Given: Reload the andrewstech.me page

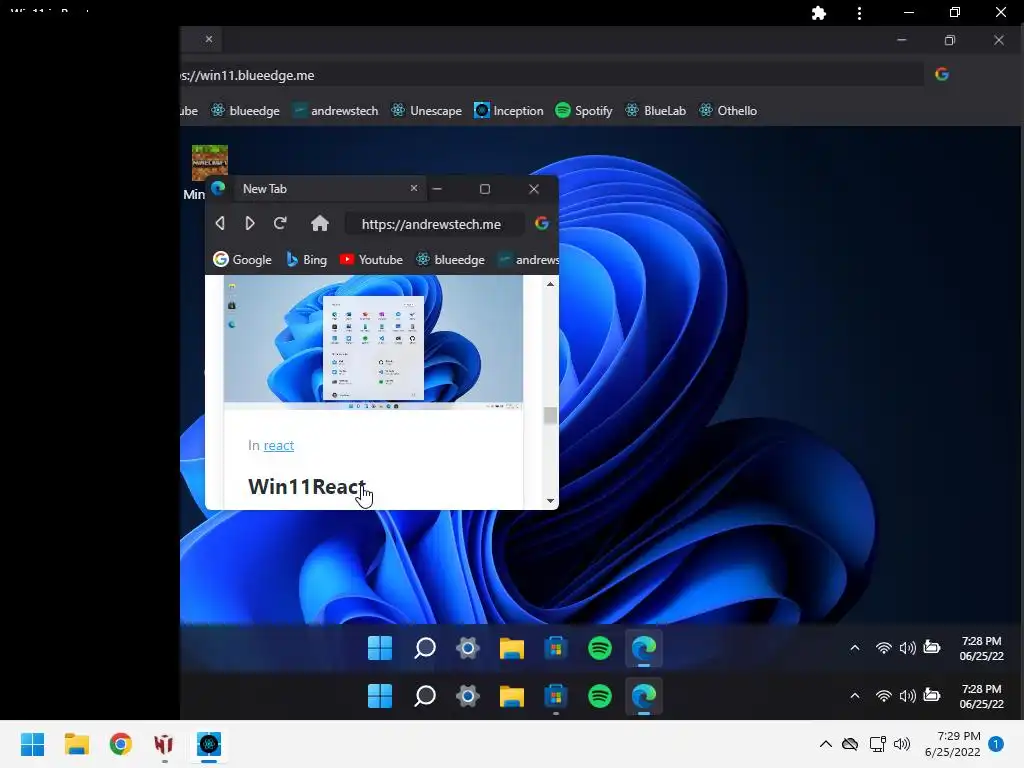Looking at the screenshot, I should tap(280, 223).
